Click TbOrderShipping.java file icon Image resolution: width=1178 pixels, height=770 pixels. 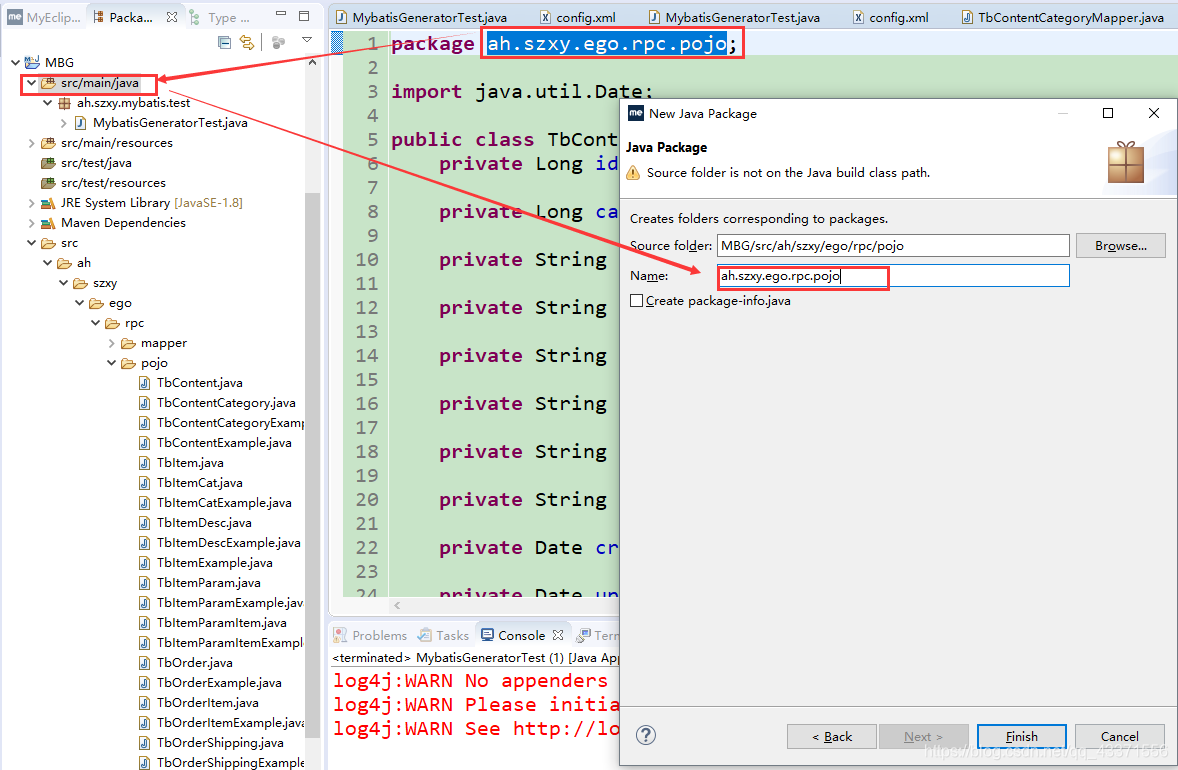click(144, 742)
